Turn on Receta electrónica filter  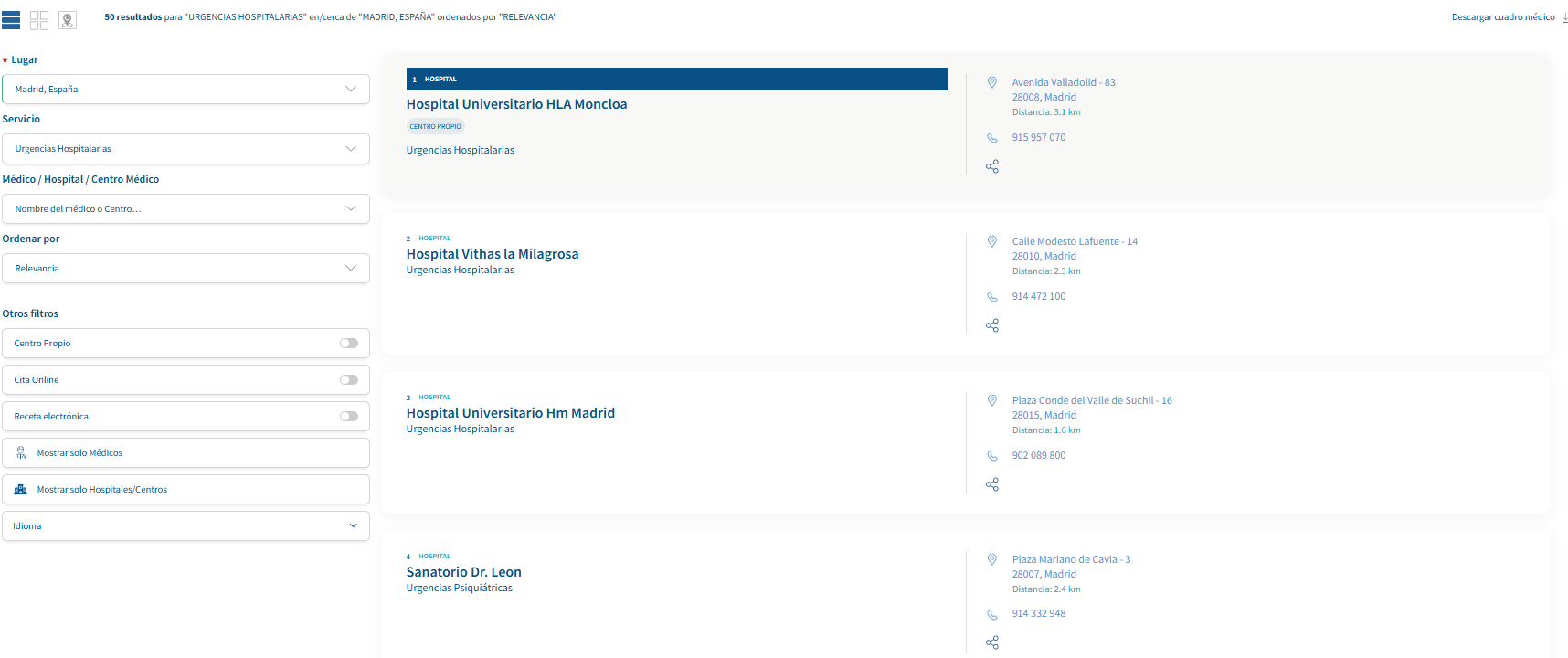(x=349, y=417)
